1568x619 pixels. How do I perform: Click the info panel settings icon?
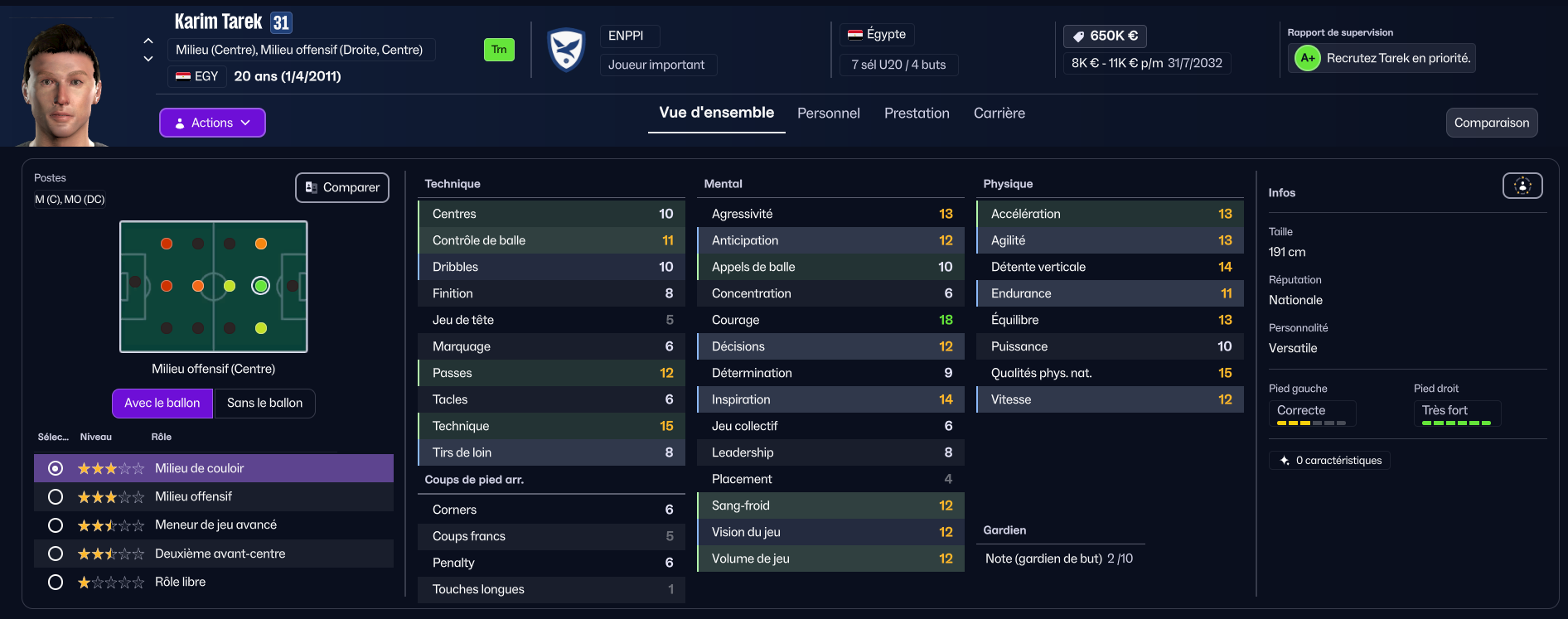(1522, 186)
